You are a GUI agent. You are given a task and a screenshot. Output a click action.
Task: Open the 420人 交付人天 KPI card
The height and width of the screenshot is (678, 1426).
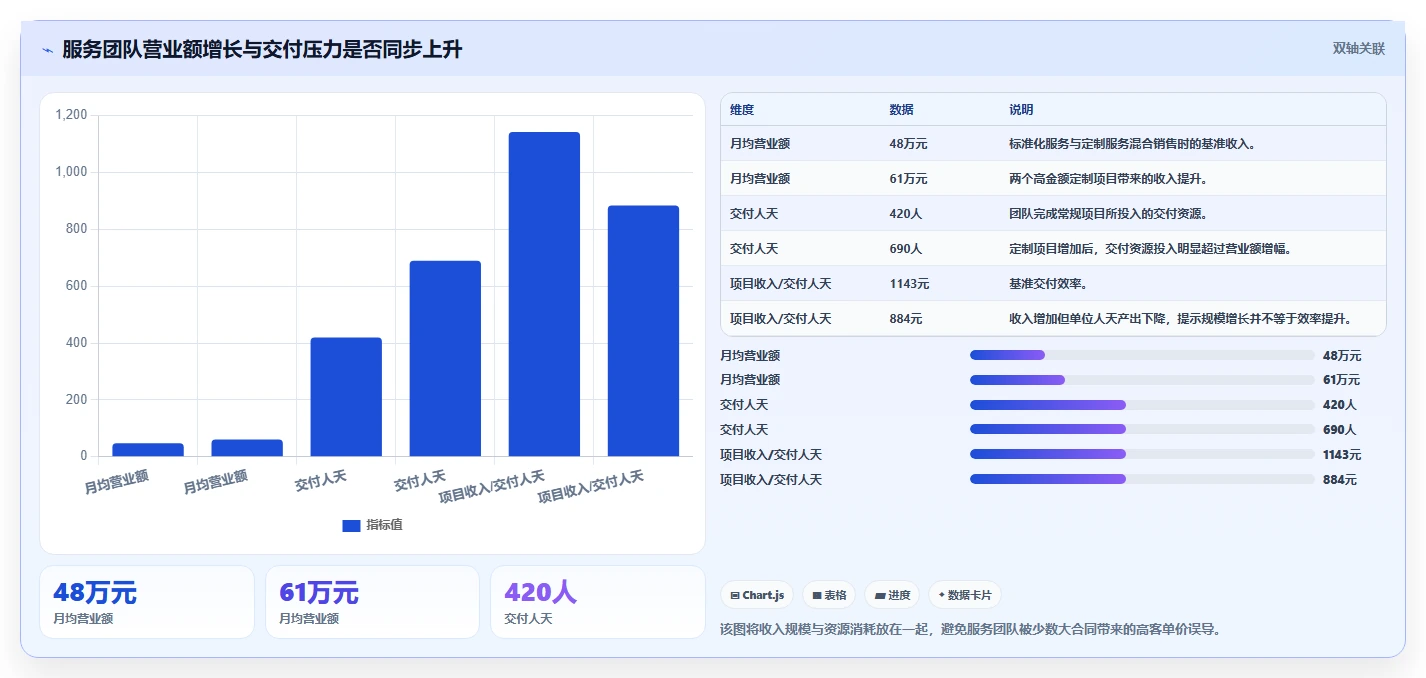[x=598, y=602]
